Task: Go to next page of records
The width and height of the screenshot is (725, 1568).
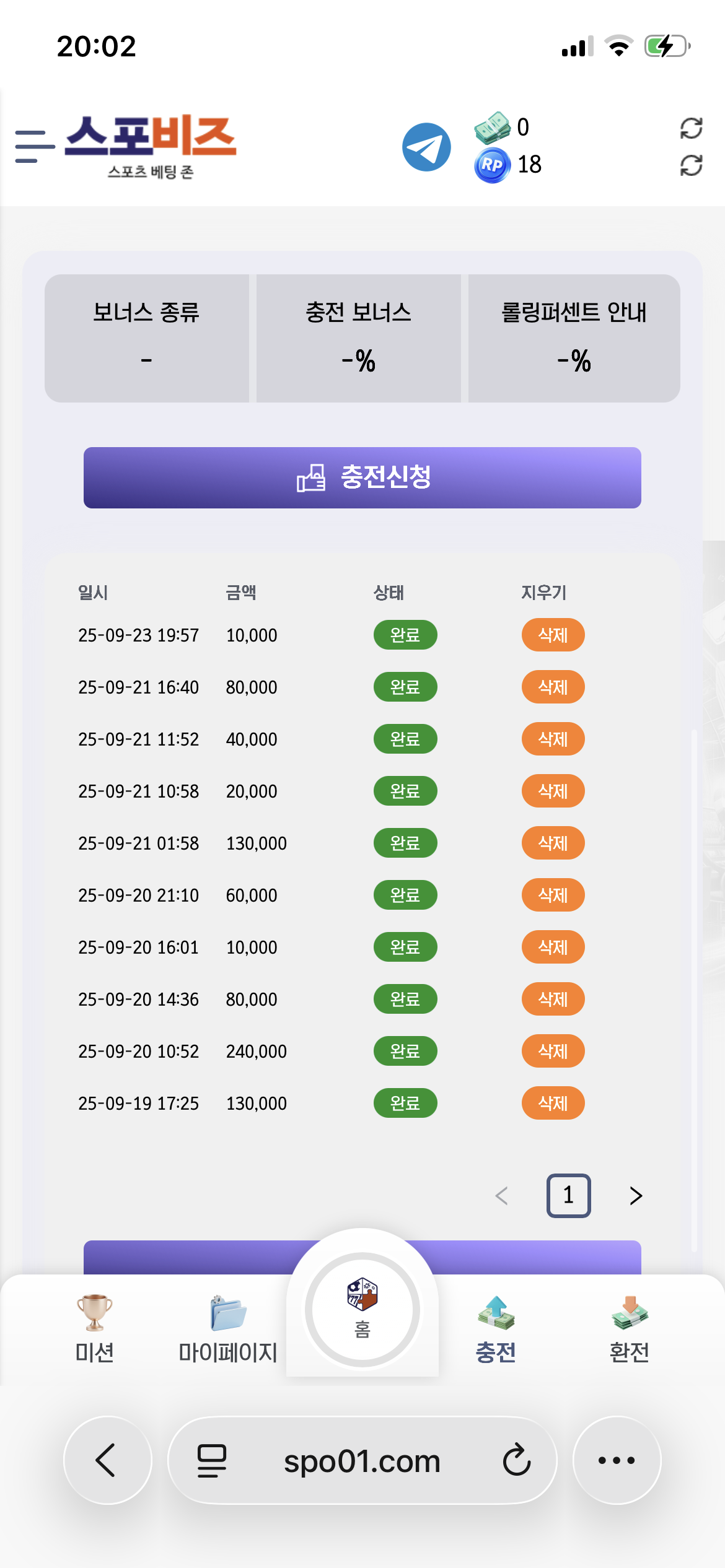Action: (x=636, y=1195)
